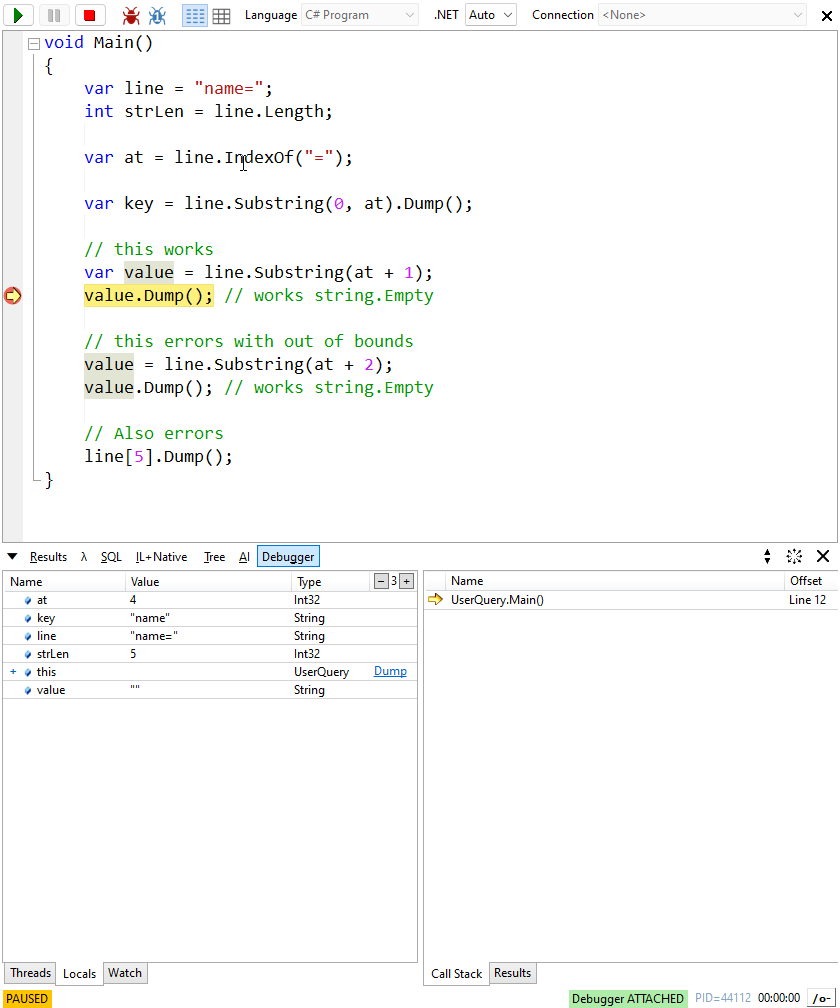This screenshot has height=1008, width=840.
Task: Select the rich text results view icon
Action: click(x=195, y=15)
